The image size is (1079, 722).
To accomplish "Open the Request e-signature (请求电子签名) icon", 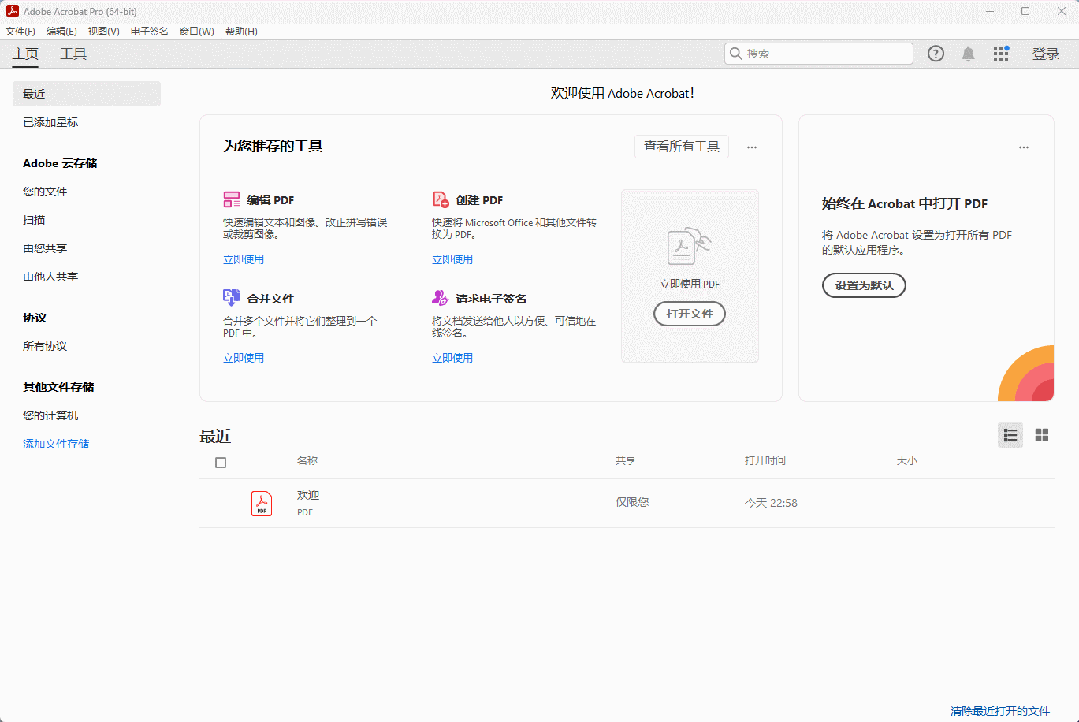I will (440, 297).
